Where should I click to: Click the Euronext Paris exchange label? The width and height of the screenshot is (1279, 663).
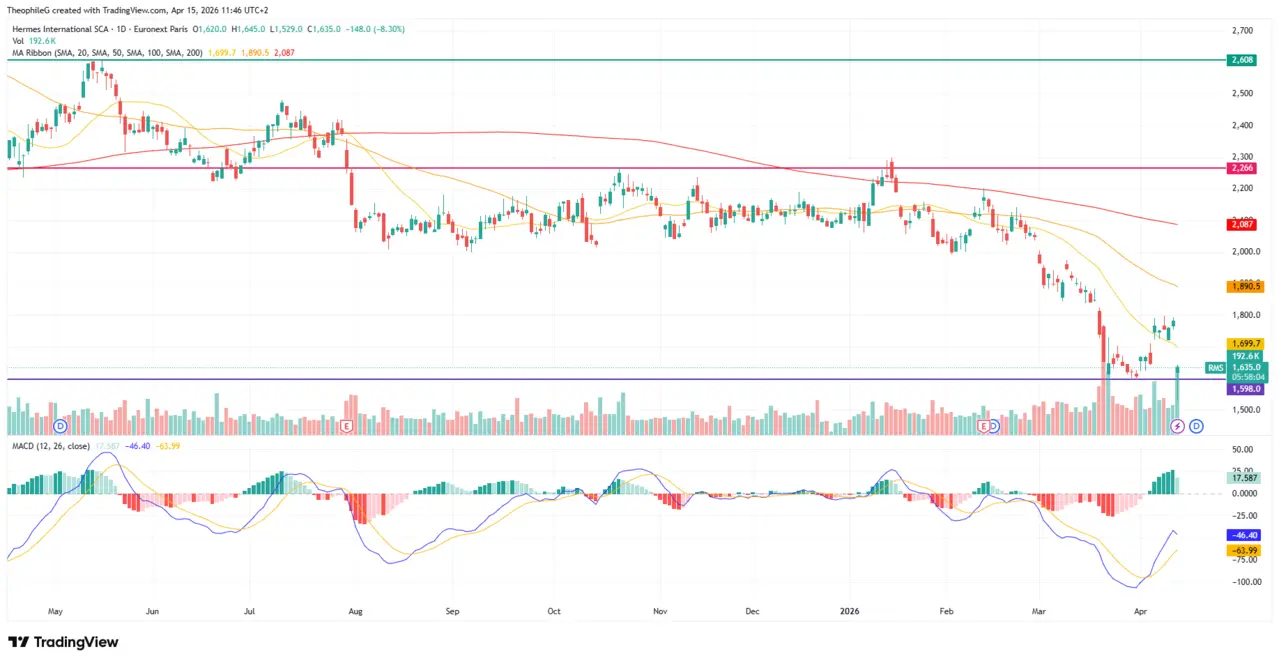click(x=160, y=29)
